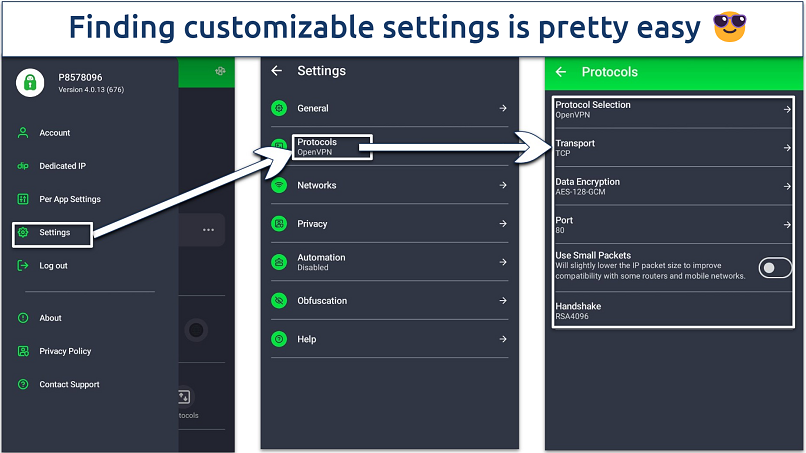The width and height of the screenshot is (806, 453).
Task: Open the Transport TCP option arrow
Action: [x=788, y=148]
